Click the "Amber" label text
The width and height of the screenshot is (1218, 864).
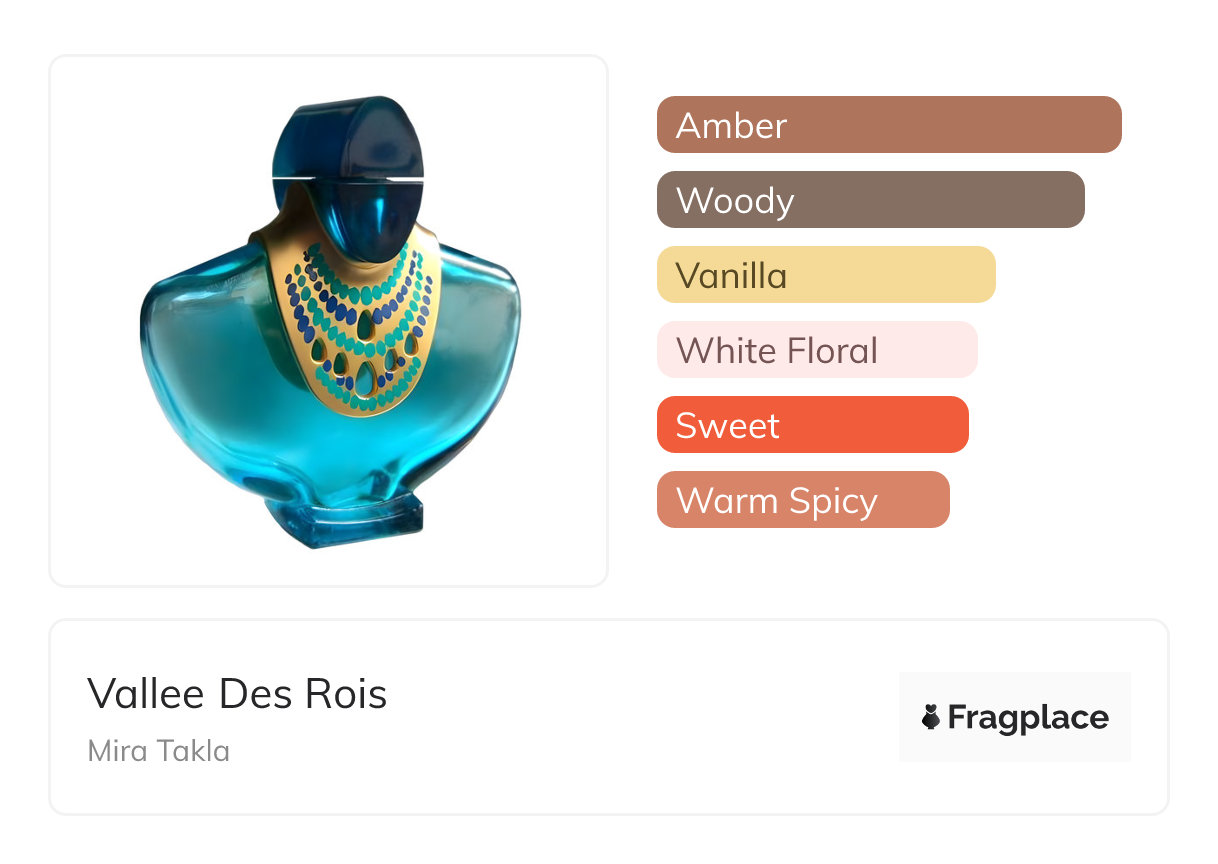pos(731,125)
